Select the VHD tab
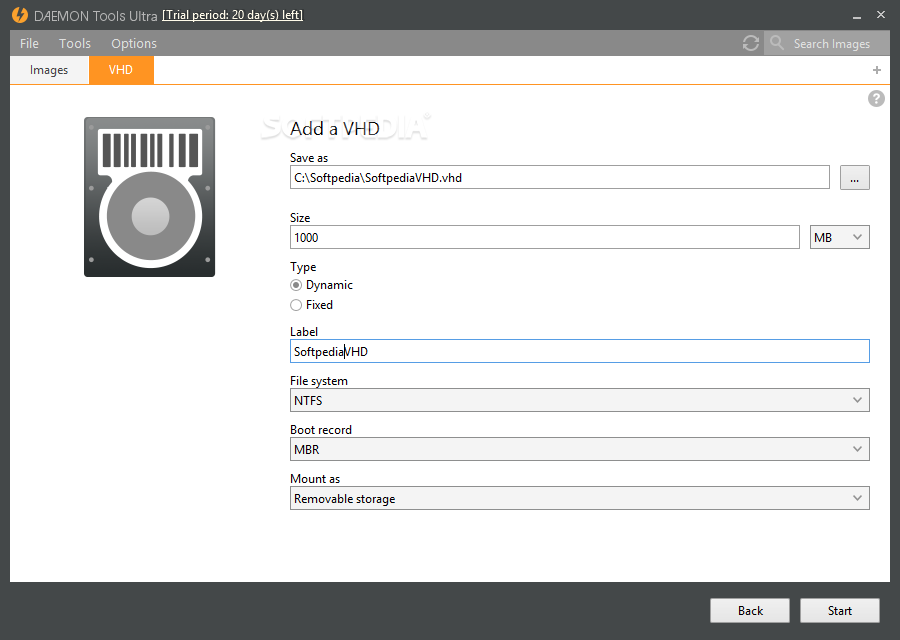 click(121, 70)
